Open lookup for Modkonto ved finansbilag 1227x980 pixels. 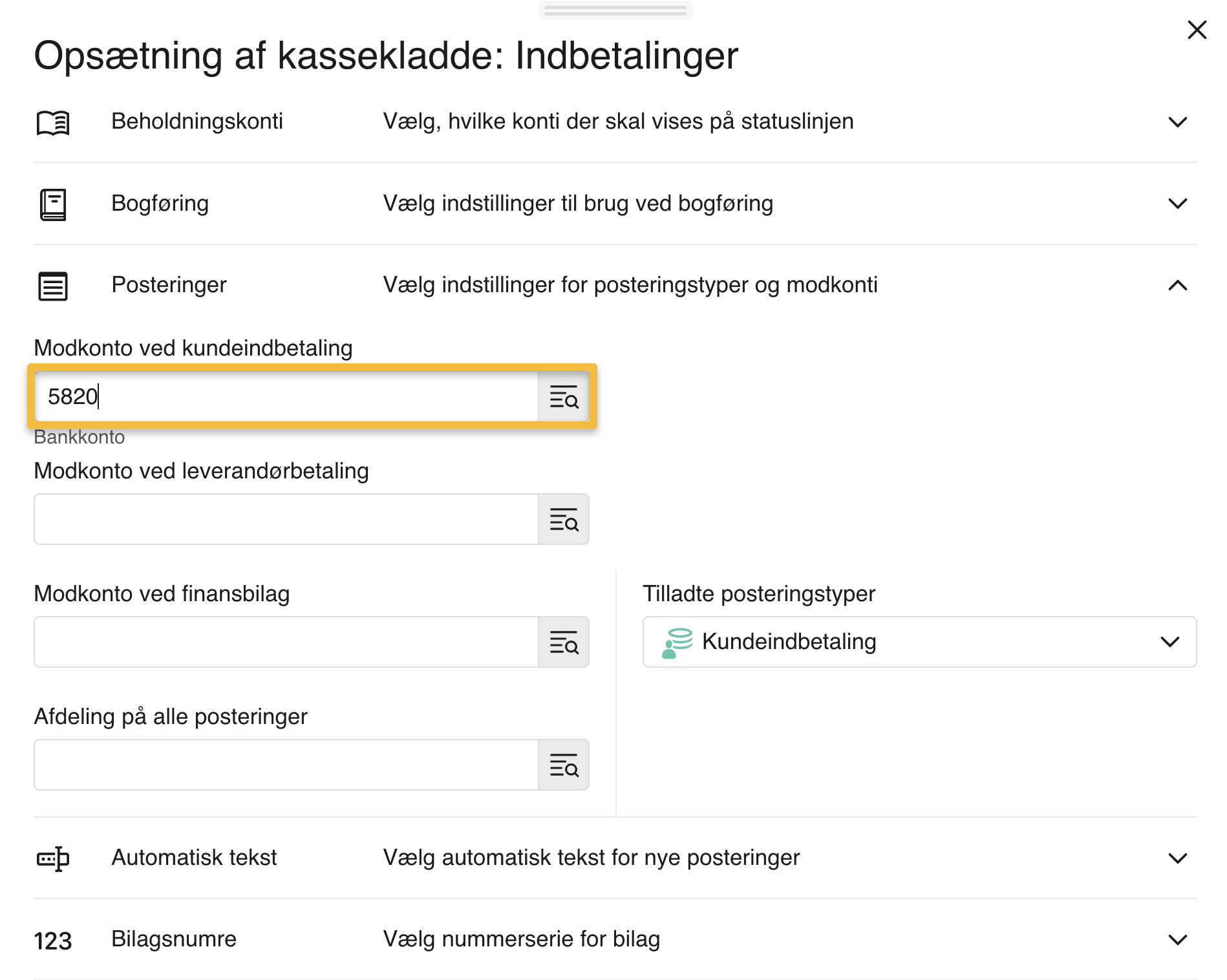(x=564, y=642)
